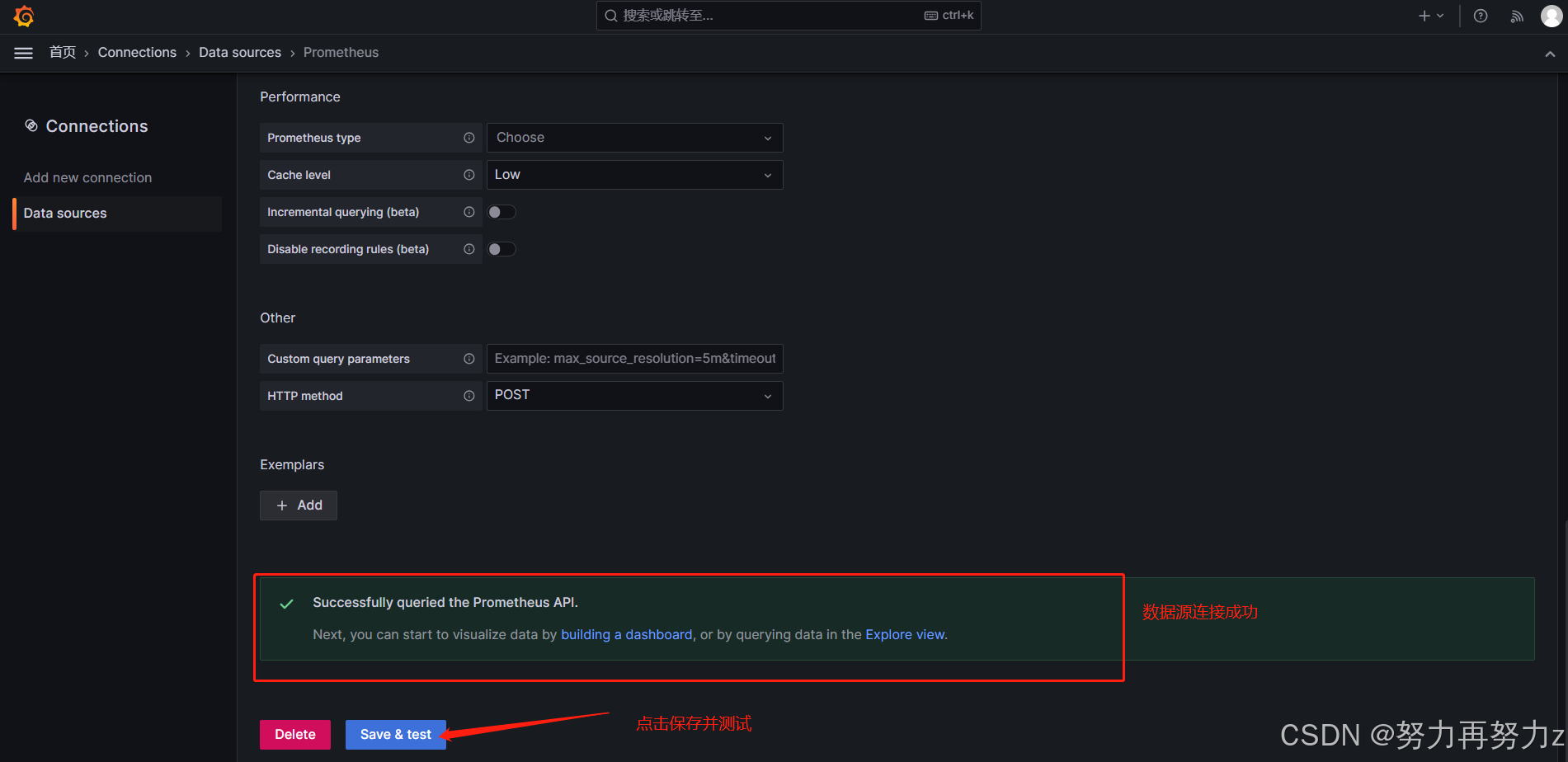Click the Delete button
The width and height of the screenshot is (1568, 762).
coord(295,735)
